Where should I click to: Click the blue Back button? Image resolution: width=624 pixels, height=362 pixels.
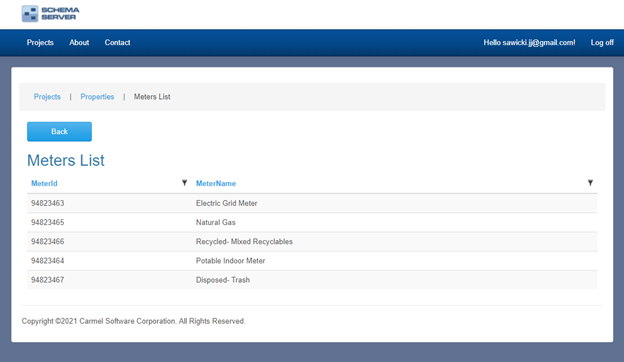59,132
